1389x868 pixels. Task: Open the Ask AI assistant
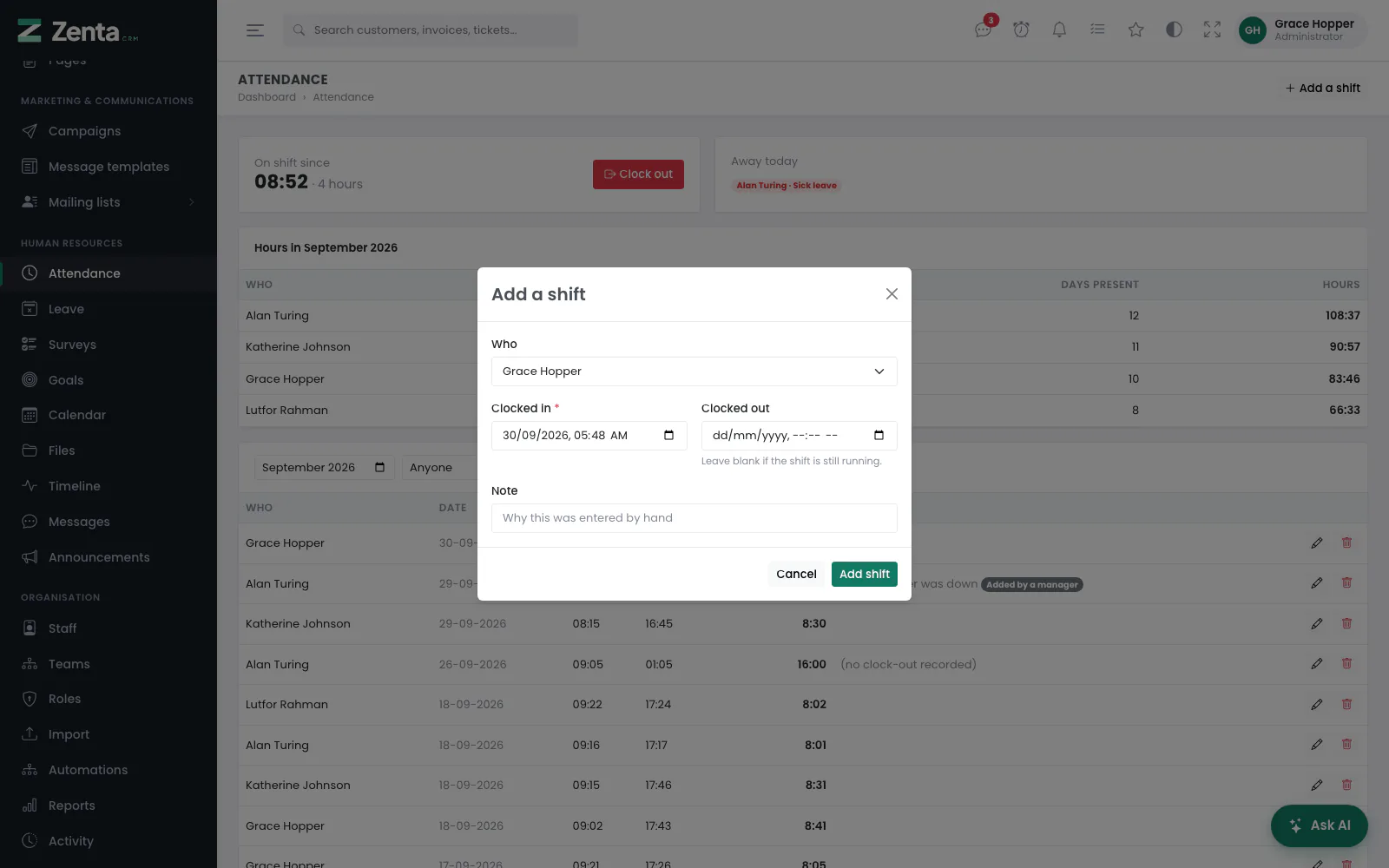tap(1320, 825)
